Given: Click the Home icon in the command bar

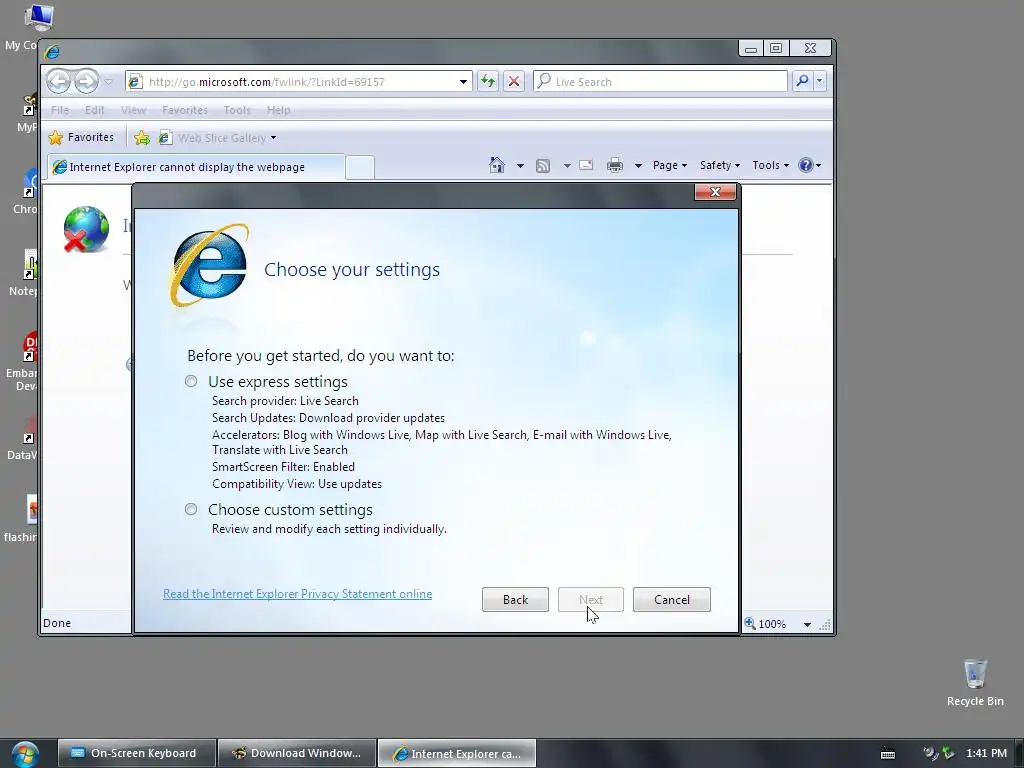Looking at the screenshot, I should (497, 165).
